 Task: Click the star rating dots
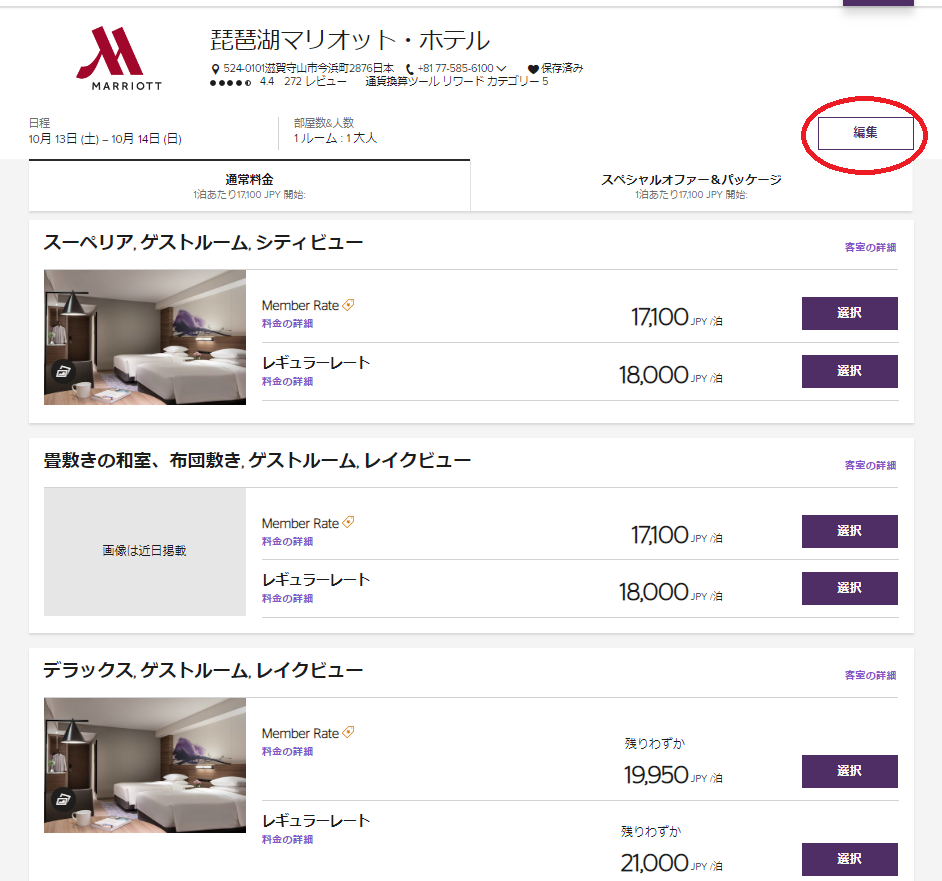pos(231,82)
